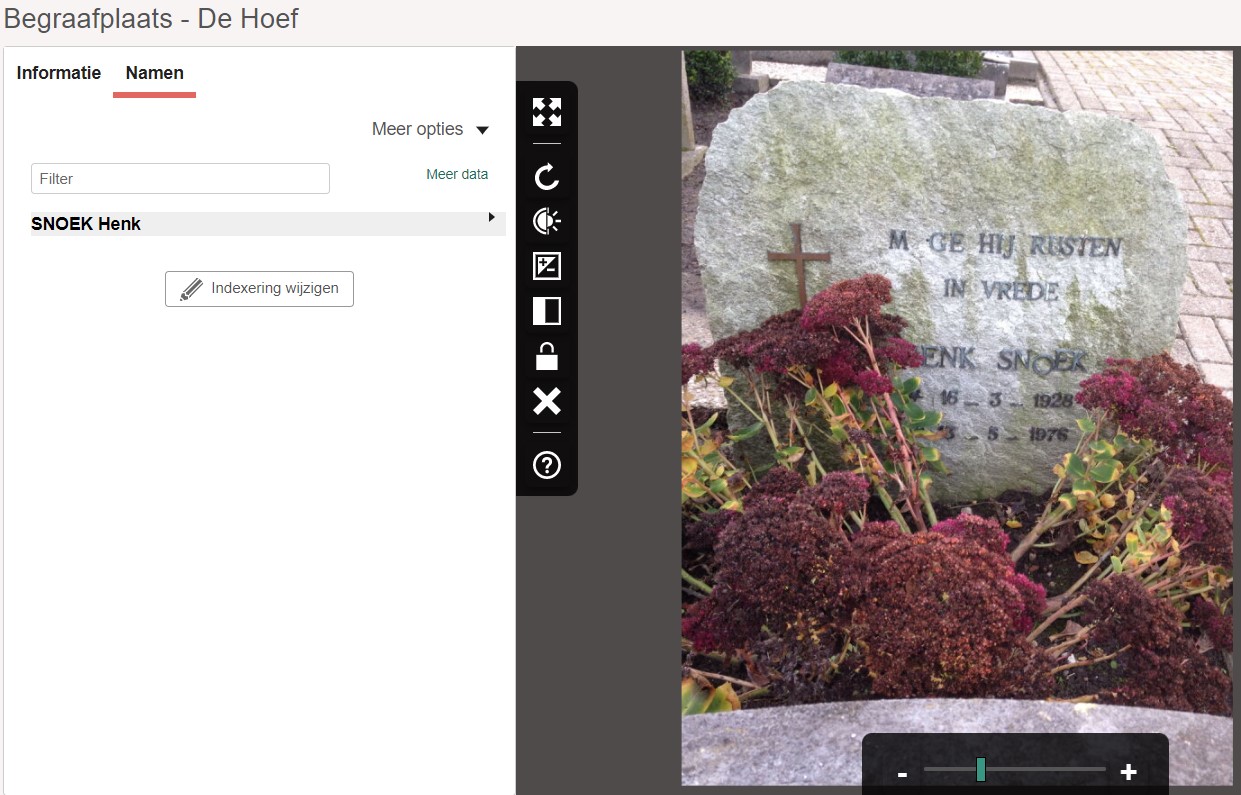
Task: Click the brightness adjustment icon
Action: (547, 221)
